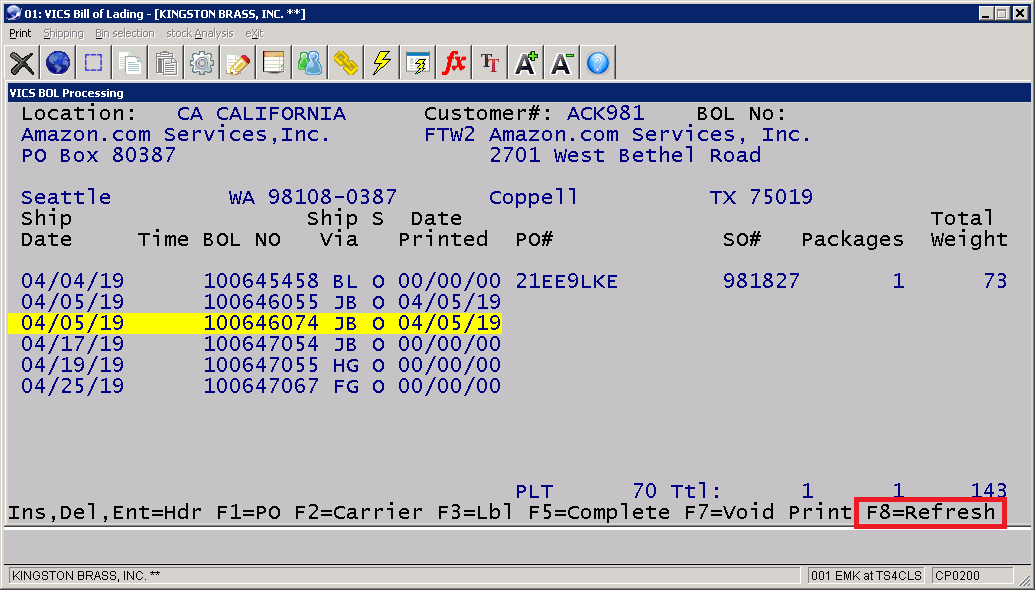Open help with blue question mark icon
The image size is (1035, 590).
point(597,63)
